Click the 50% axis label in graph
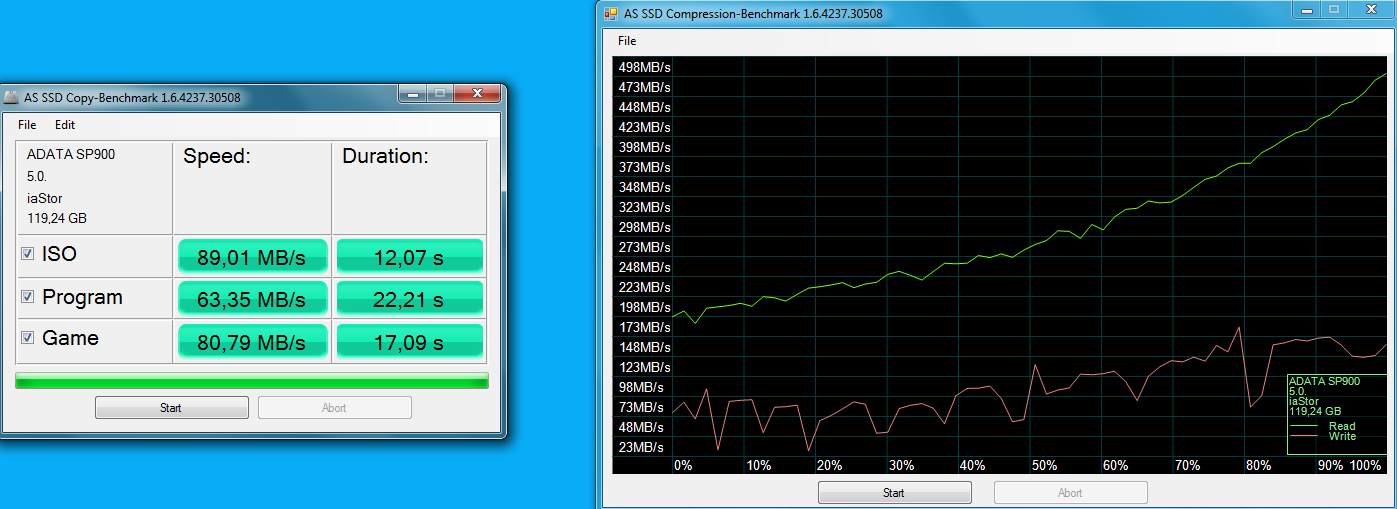1397x509 pixels. pyautogui.click(x=1045, y=466)
